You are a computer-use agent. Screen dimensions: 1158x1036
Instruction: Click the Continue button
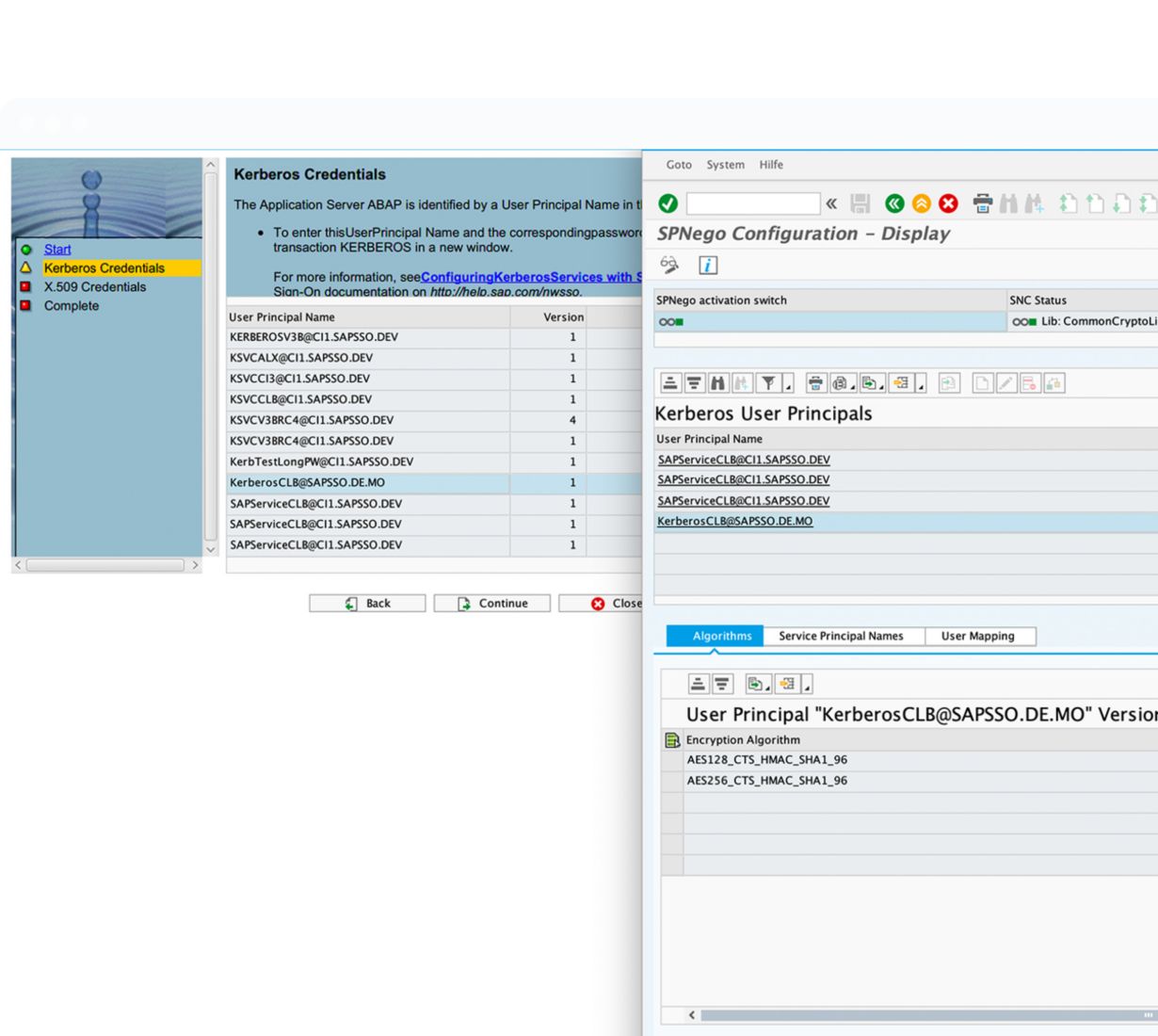(491, 604)
